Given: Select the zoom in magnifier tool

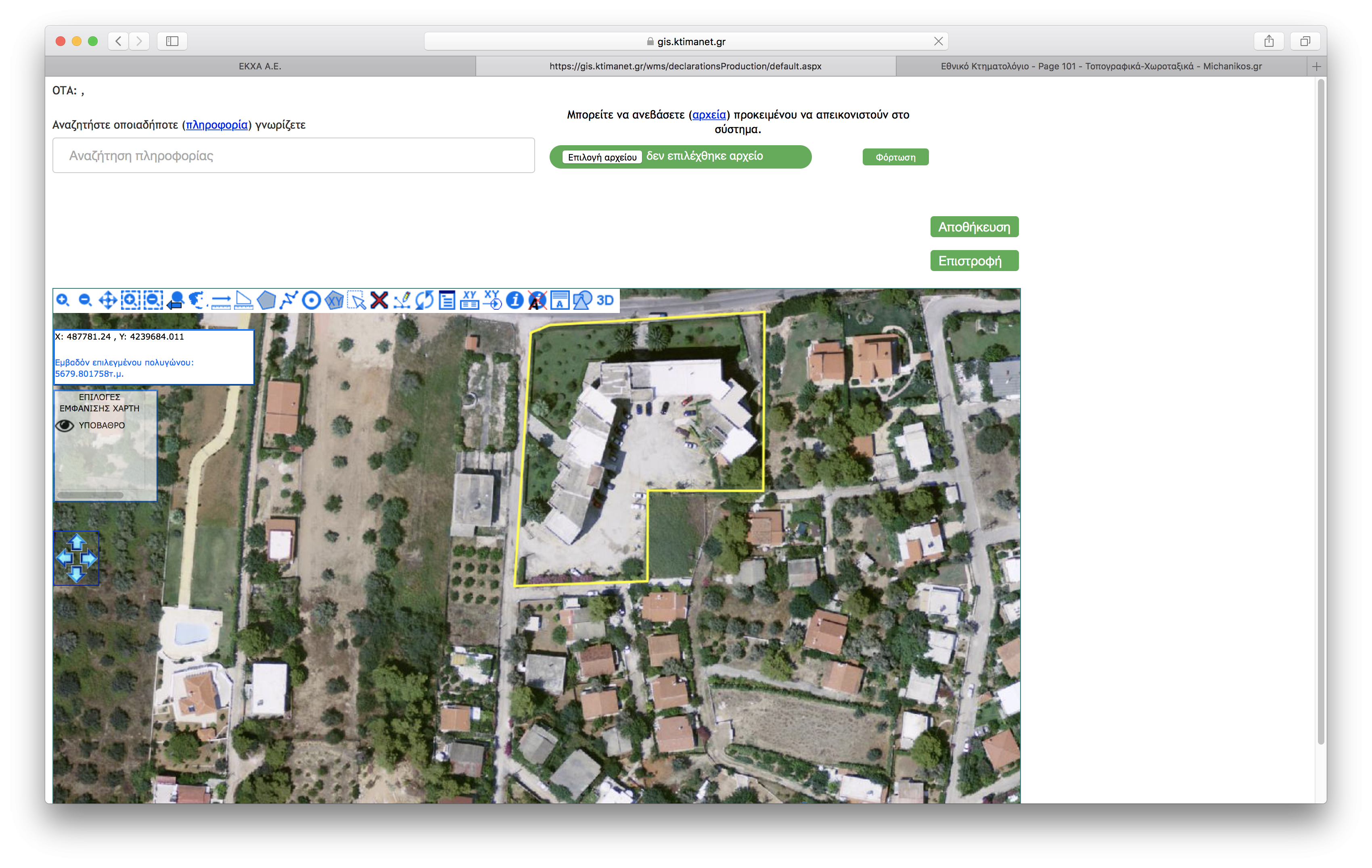Looking at the screenshot, I should [x=63, y=300].
